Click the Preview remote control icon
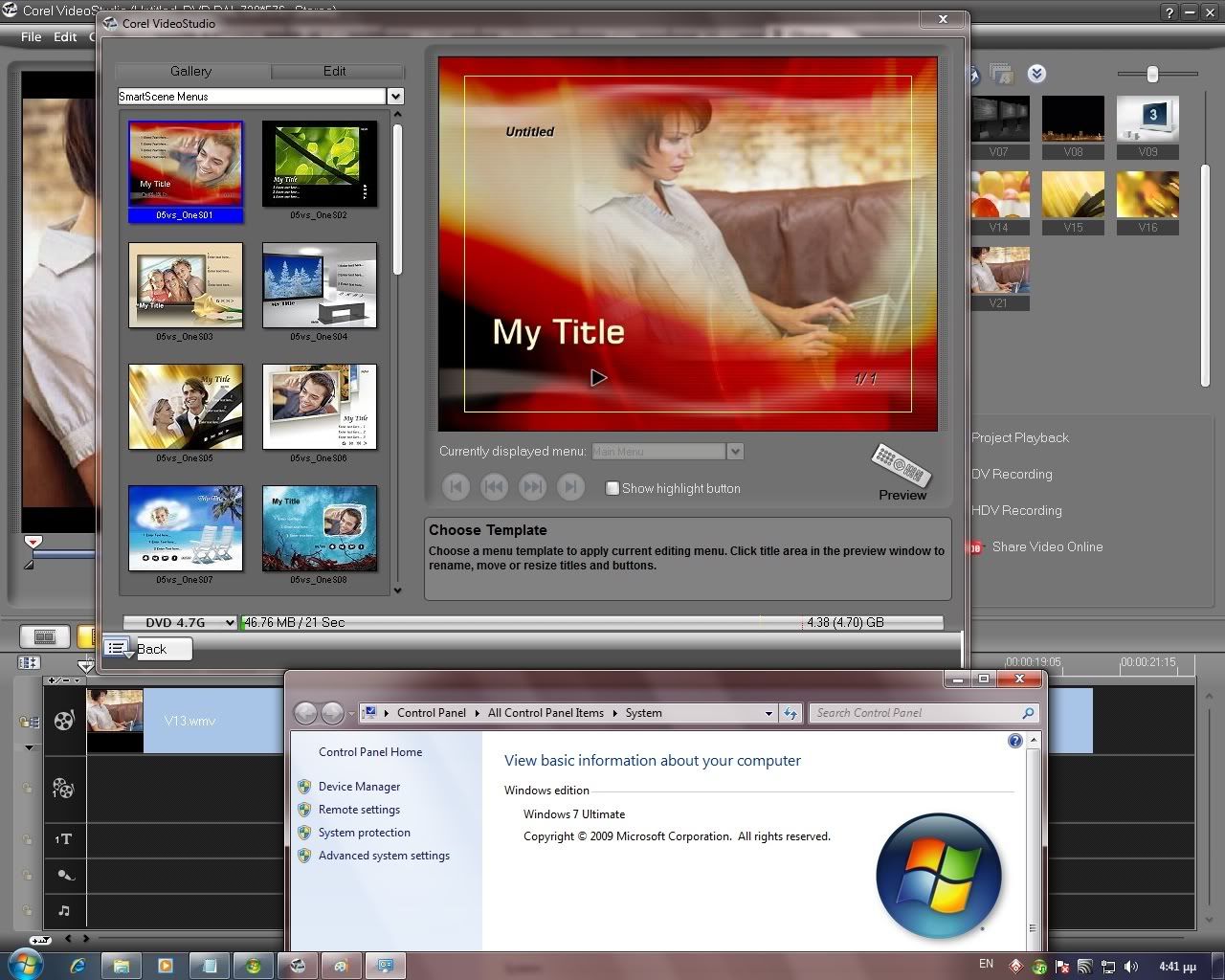Image resolution: width=1225 pixels, height=980 pixels. 902,464
